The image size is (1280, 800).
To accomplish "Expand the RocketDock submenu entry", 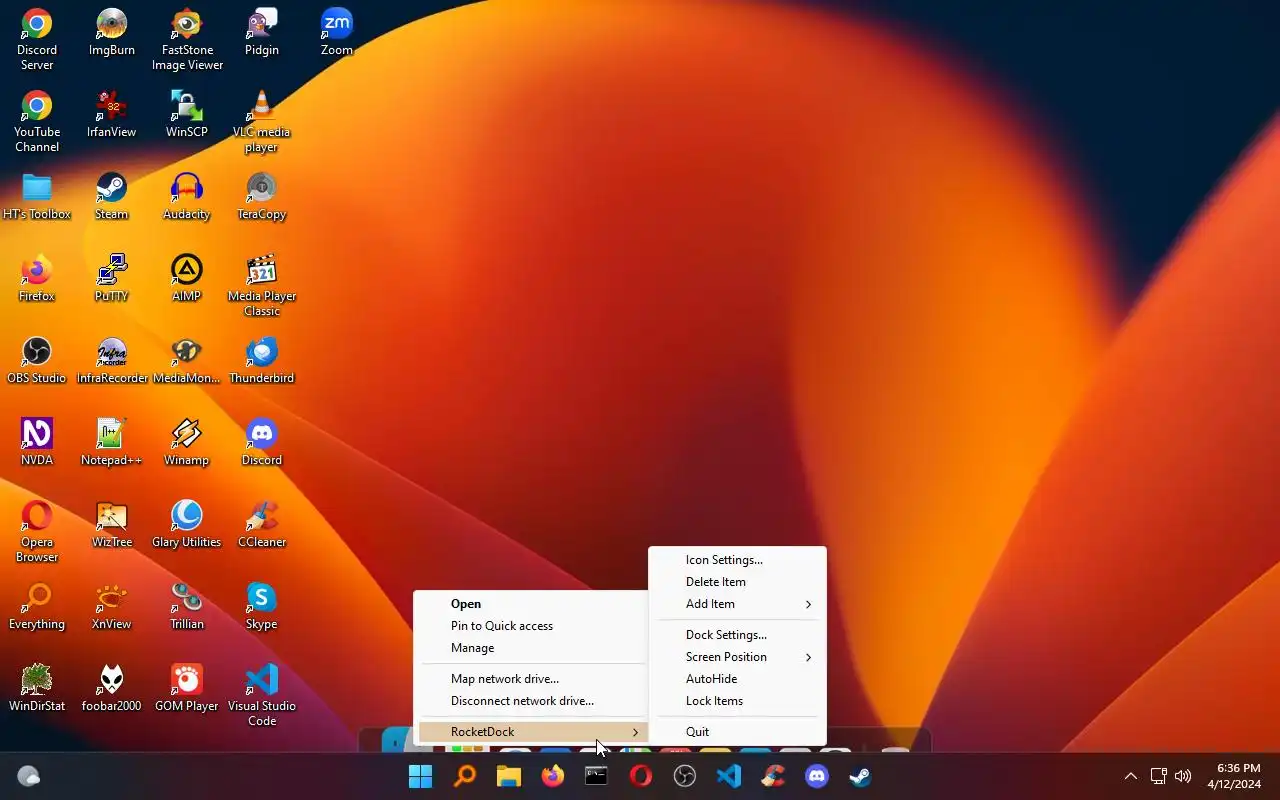I will click(532, 732).
